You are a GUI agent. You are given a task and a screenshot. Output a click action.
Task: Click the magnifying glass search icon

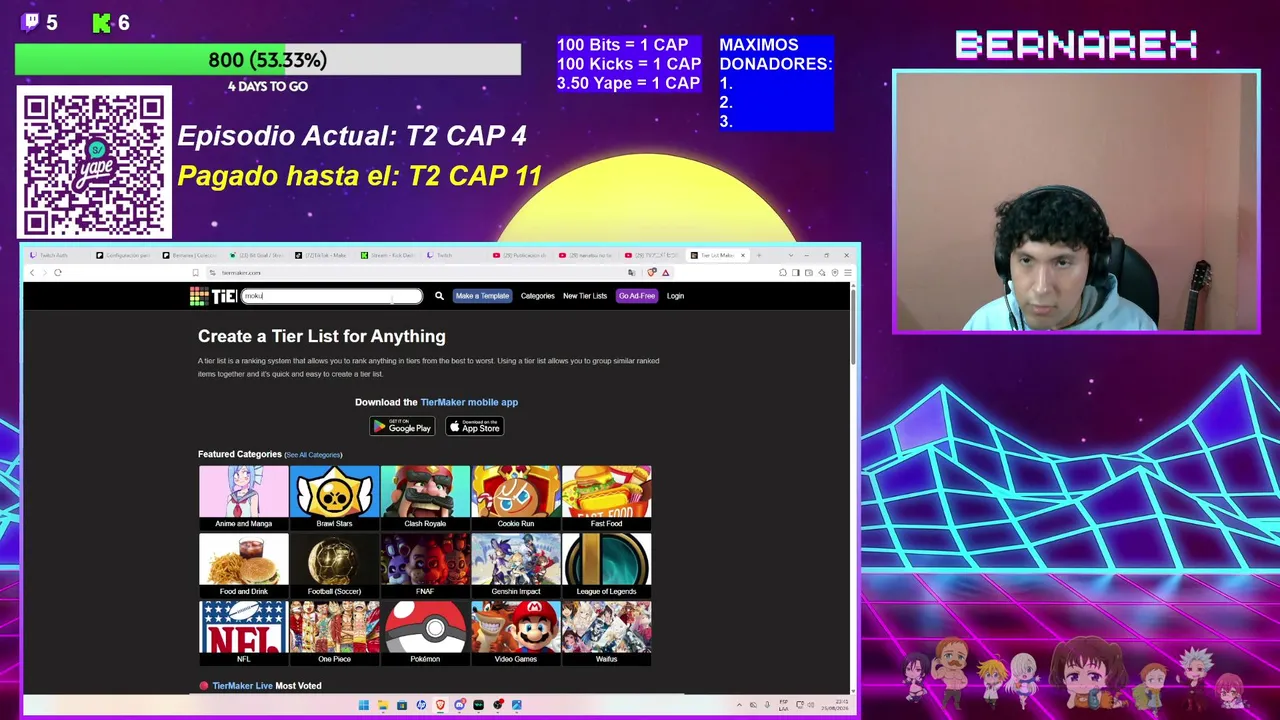click(x=439, y=296)
